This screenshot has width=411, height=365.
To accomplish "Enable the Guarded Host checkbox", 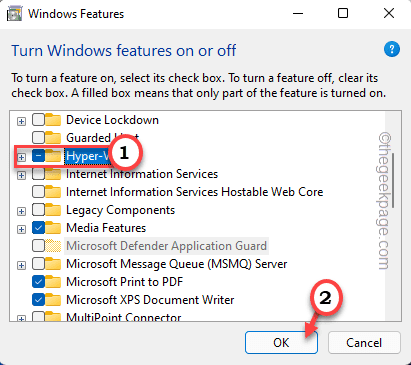I will (x=38, y=138).
